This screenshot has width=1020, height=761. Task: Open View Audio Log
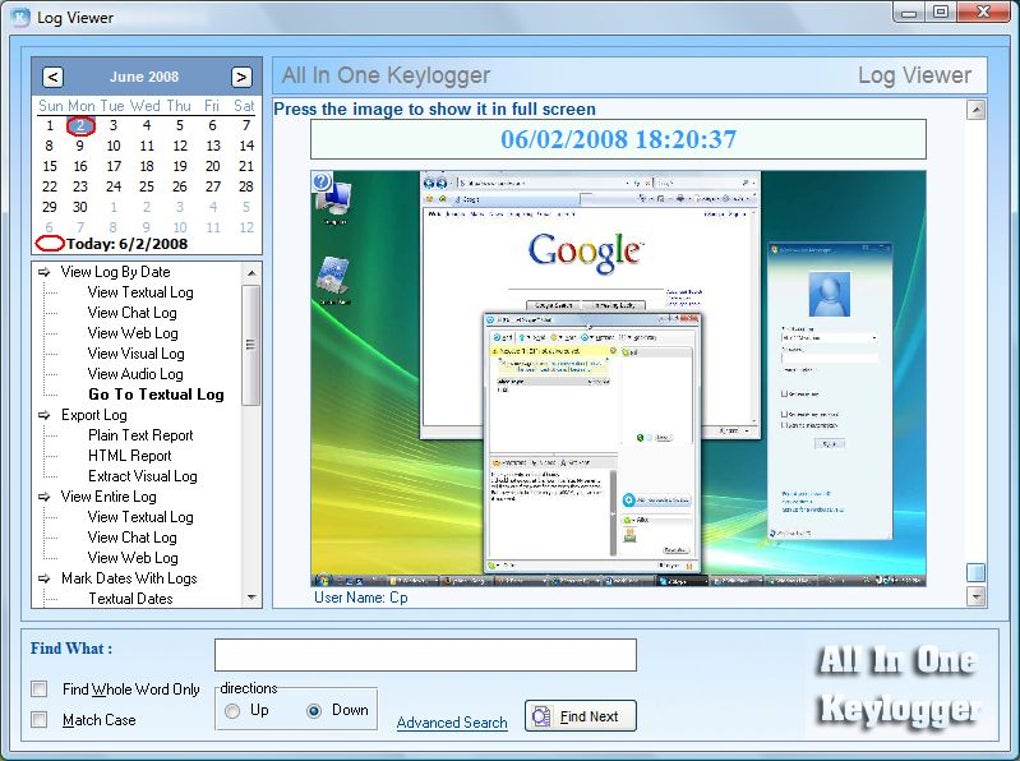[135, 374]
